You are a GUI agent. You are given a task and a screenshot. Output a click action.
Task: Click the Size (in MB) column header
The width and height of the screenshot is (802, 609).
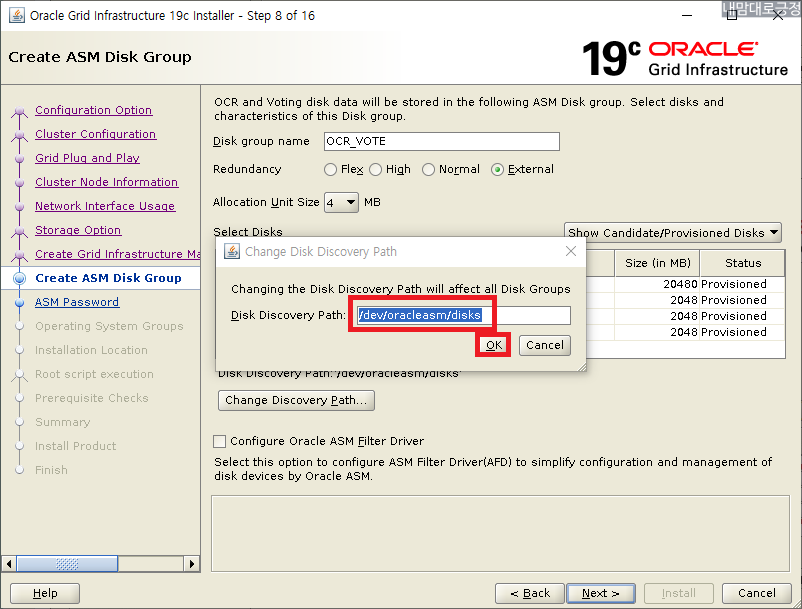point(658,263)
